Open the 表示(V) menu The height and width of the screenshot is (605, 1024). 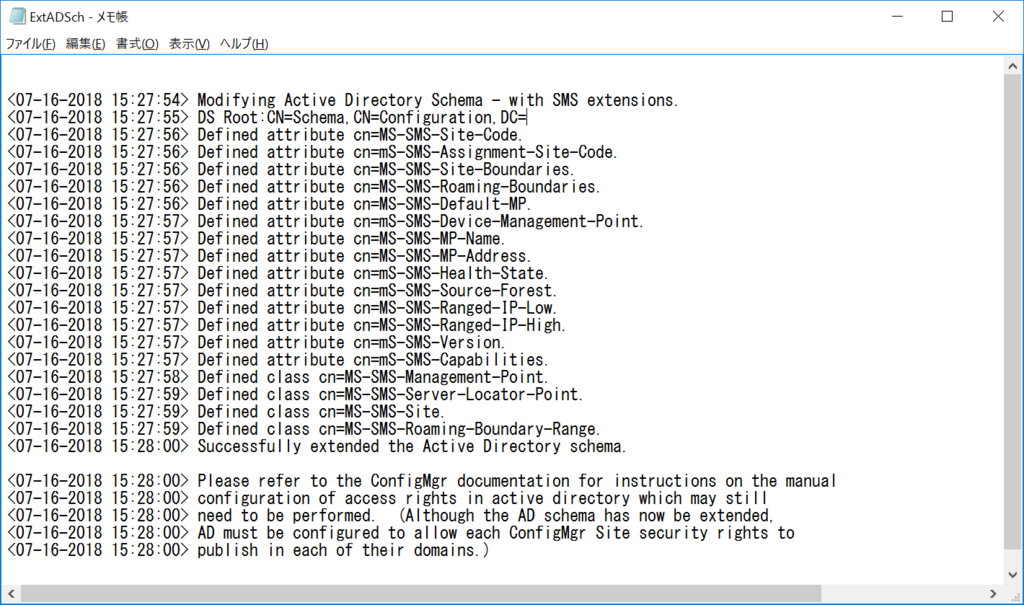(x=189, y=44)
